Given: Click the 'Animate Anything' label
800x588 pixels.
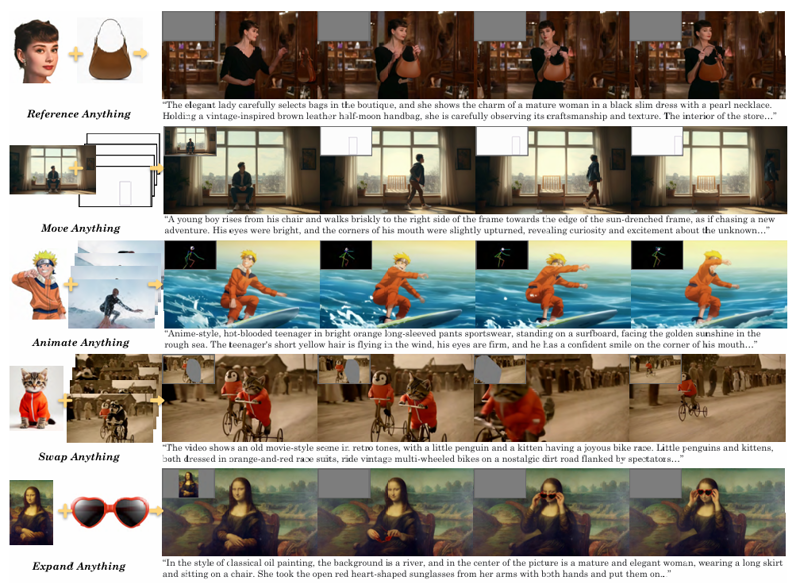Looking at the screenshot, I should click(81, 342).
